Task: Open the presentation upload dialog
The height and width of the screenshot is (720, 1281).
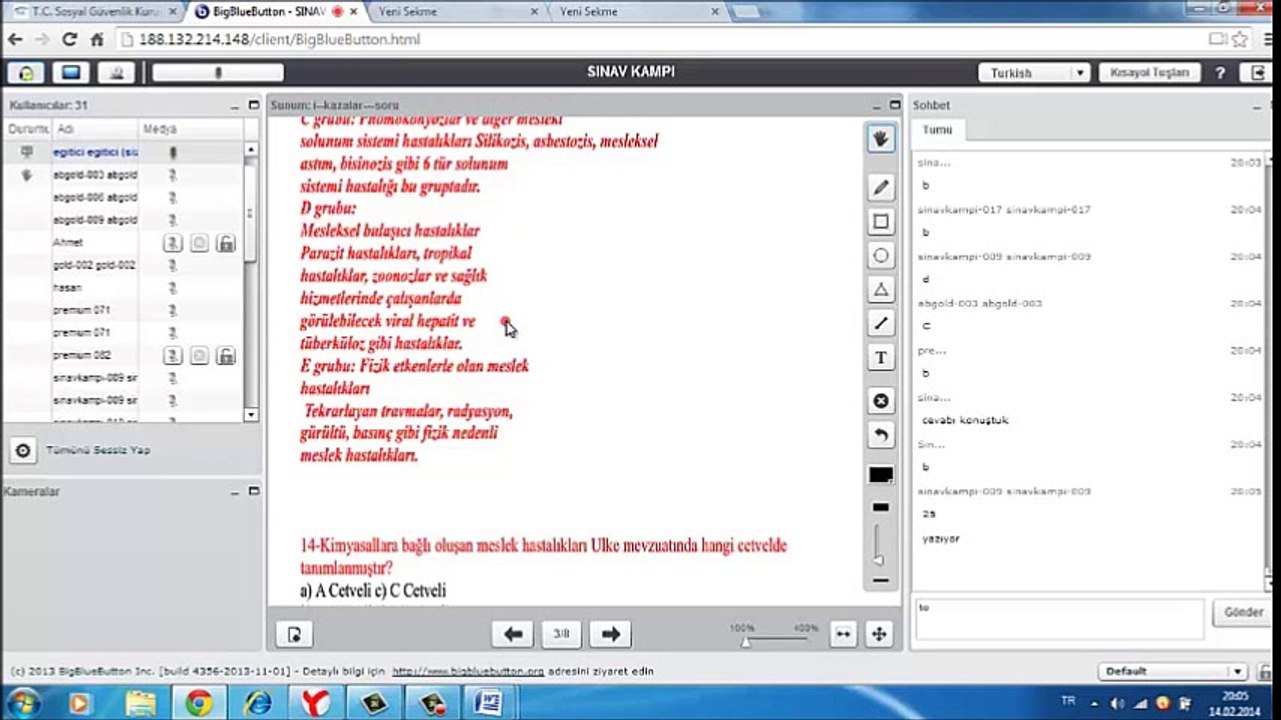Action: pyautogui.click(x=294, y=634)
